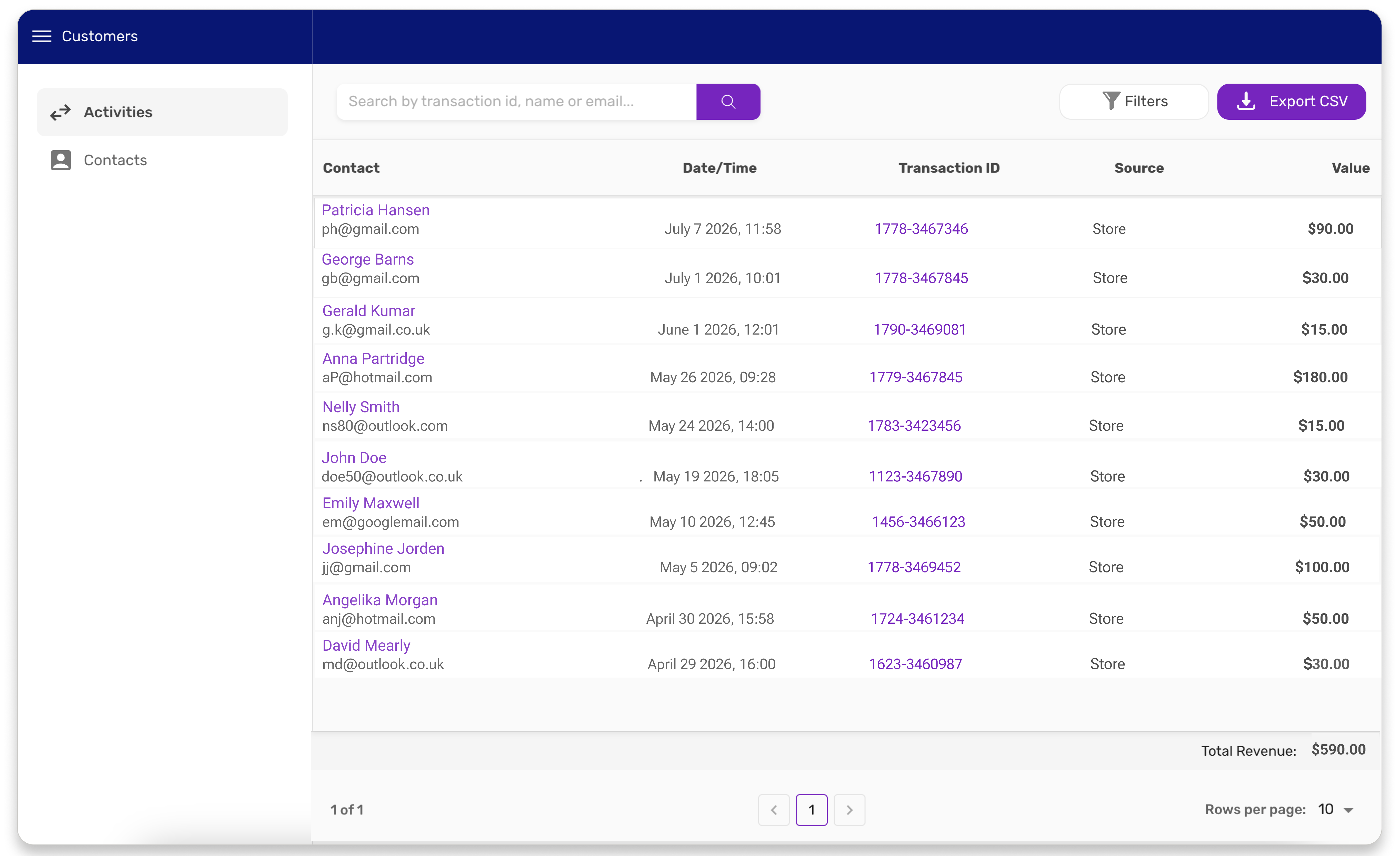Viewport: 1400px width, 856px height.
Task: Open transaction 1778-3467845
Action: (x=921, y=278)
